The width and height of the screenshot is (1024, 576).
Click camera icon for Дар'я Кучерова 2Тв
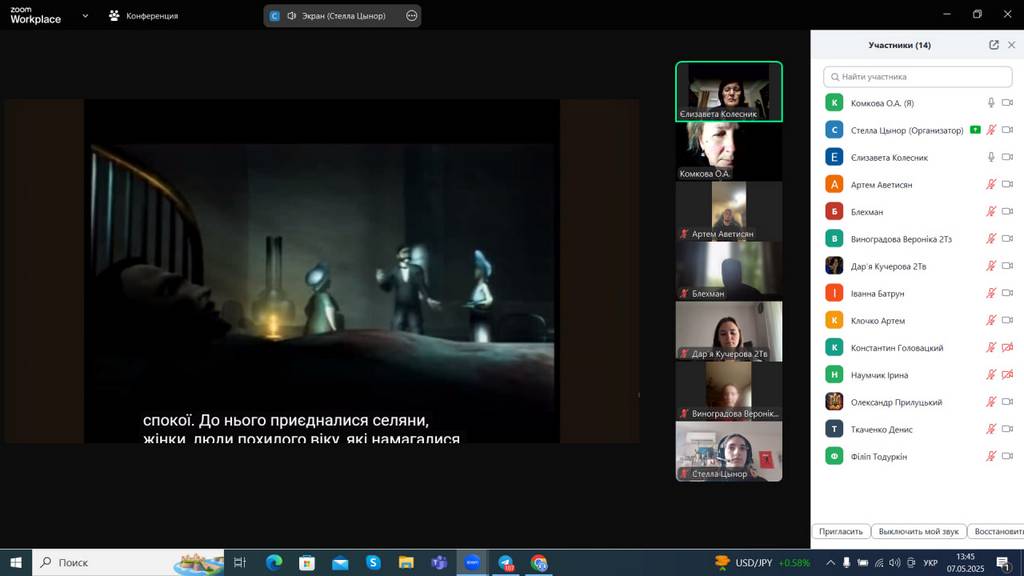click(x=1008, y=266)
